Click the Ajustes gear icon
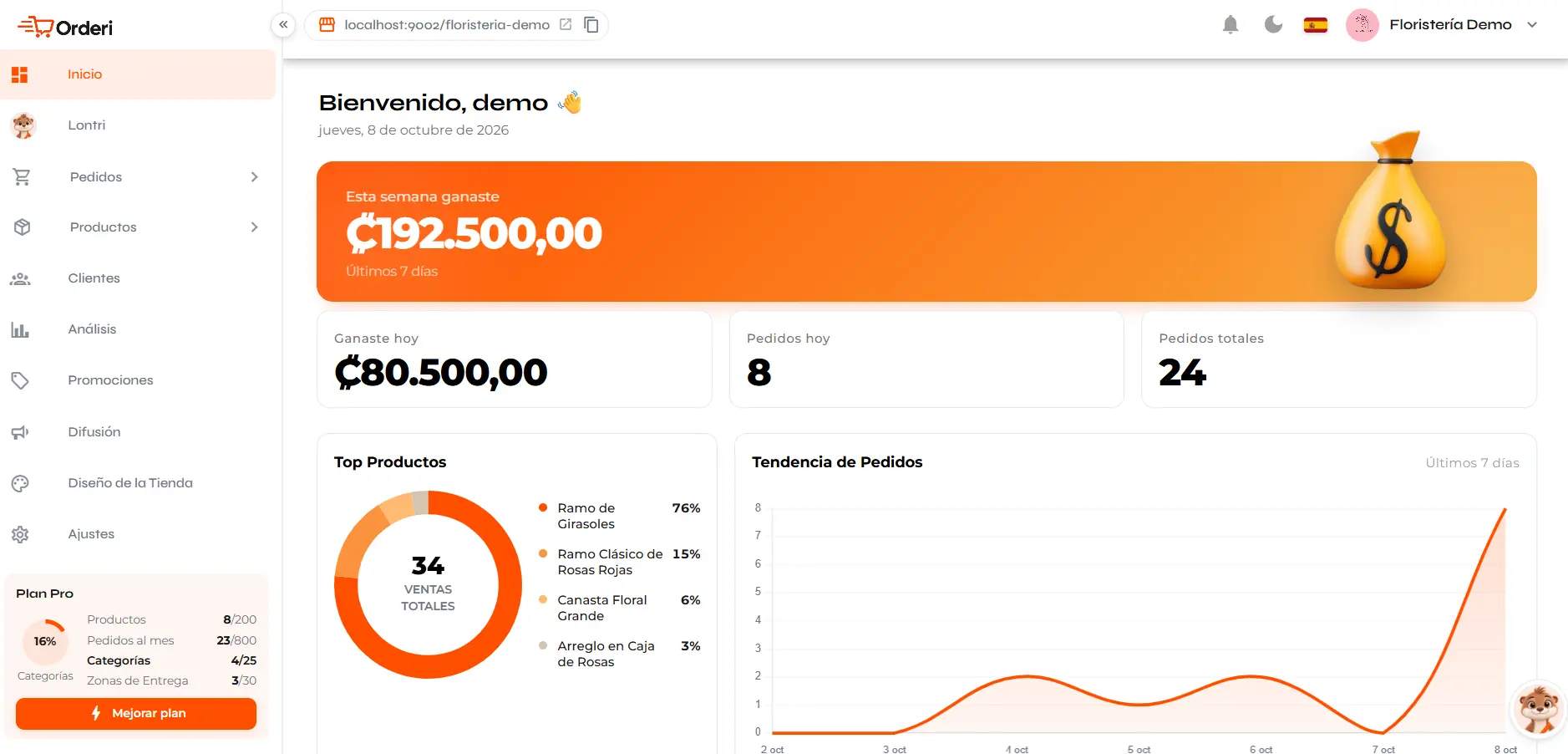The width and height of the screenshot is (1568, 754). [x=21, y=534]
